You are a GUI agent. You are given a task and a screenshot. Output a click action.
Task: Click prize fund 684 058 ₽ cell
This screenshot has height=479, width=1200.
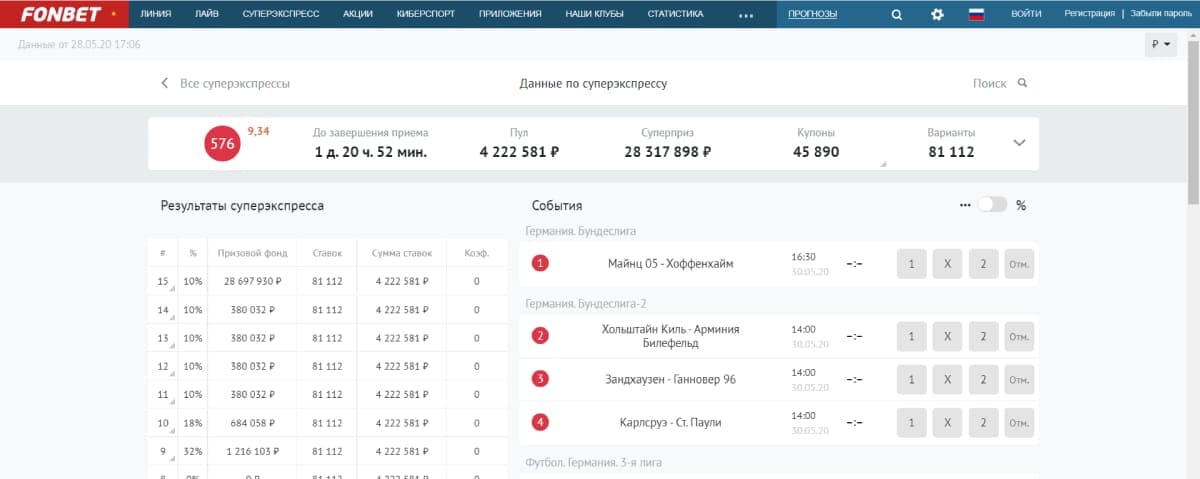tap(254, 422)
